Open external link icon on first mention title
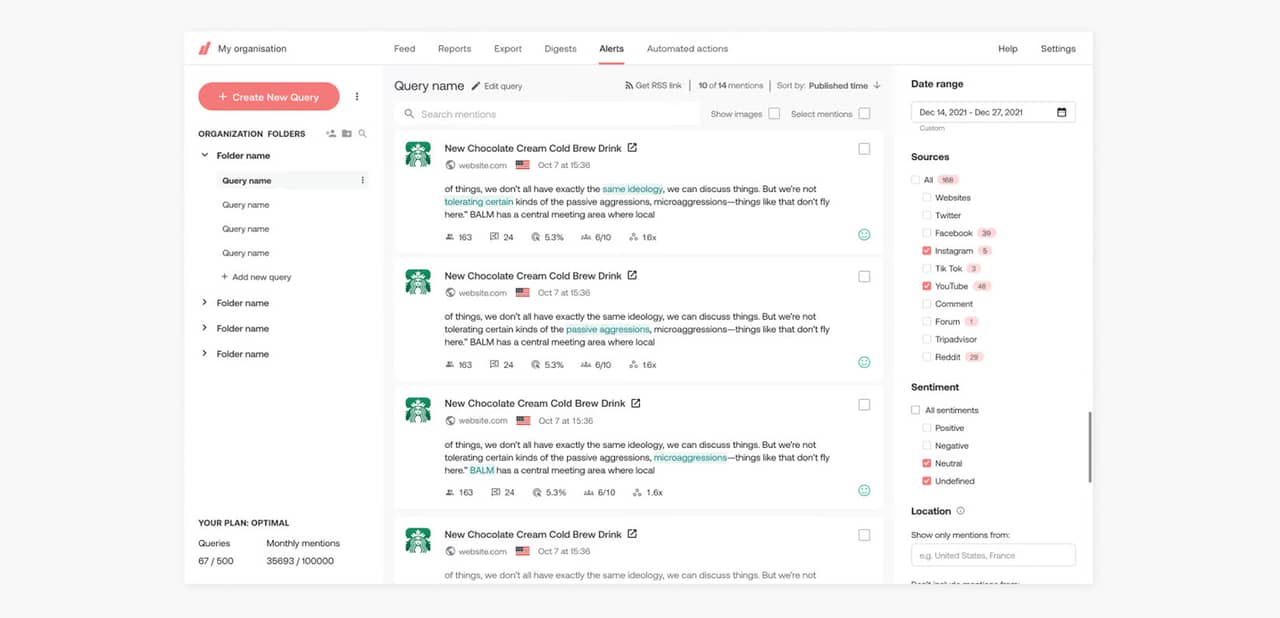The image size is (1280, 618). coord(632,148)
